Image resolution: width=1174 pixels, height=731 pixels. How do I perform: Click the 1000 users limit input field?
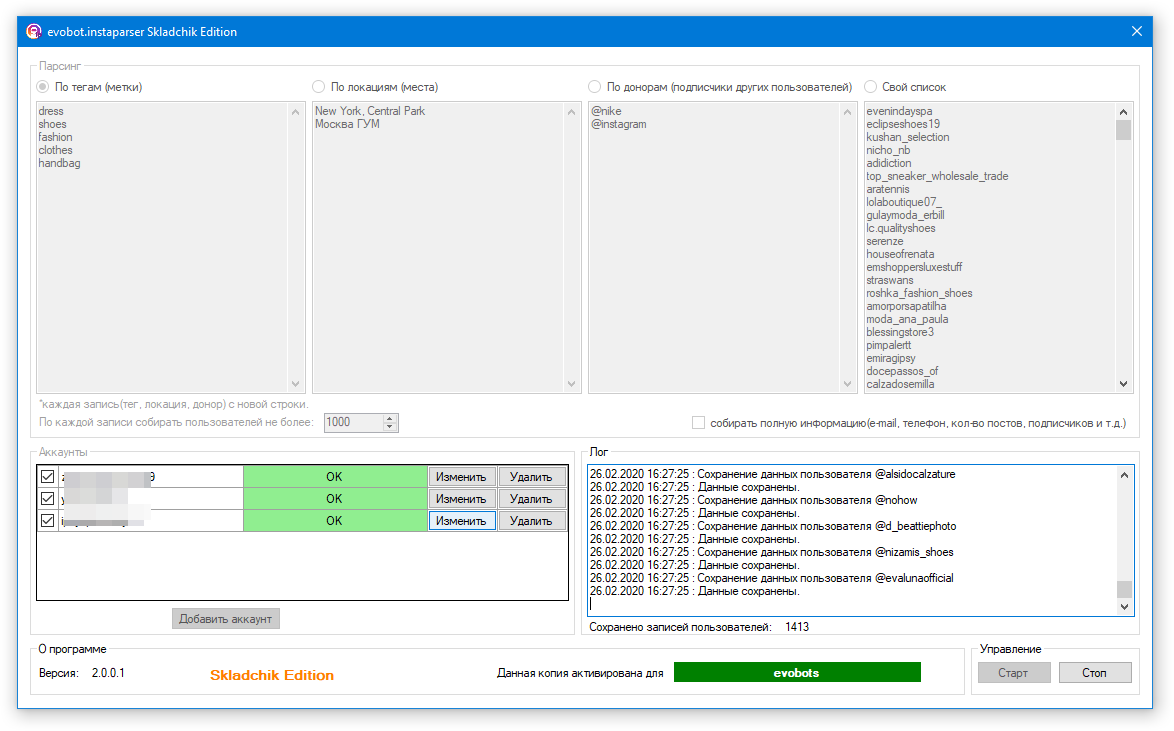(351, 423)
